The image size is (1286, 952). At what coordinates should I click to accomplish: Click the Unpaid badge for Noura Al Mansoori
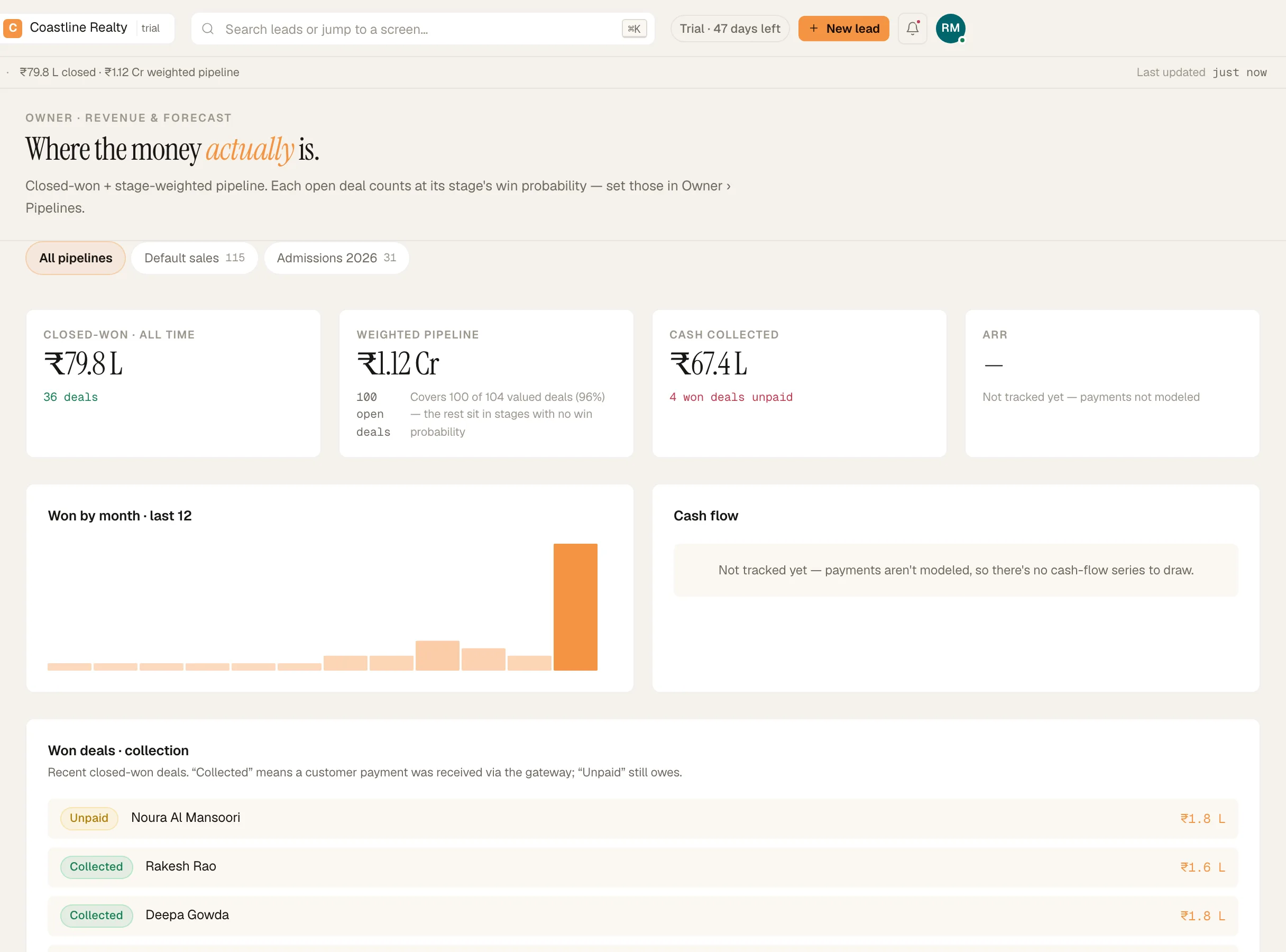[x=89, y=818]
